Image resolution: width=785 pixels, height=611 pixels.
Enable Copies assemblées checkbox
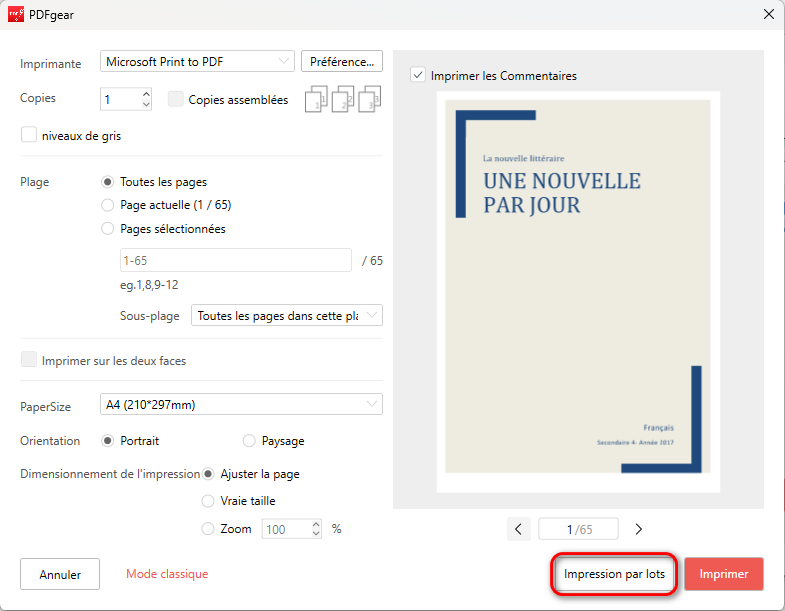176,99
